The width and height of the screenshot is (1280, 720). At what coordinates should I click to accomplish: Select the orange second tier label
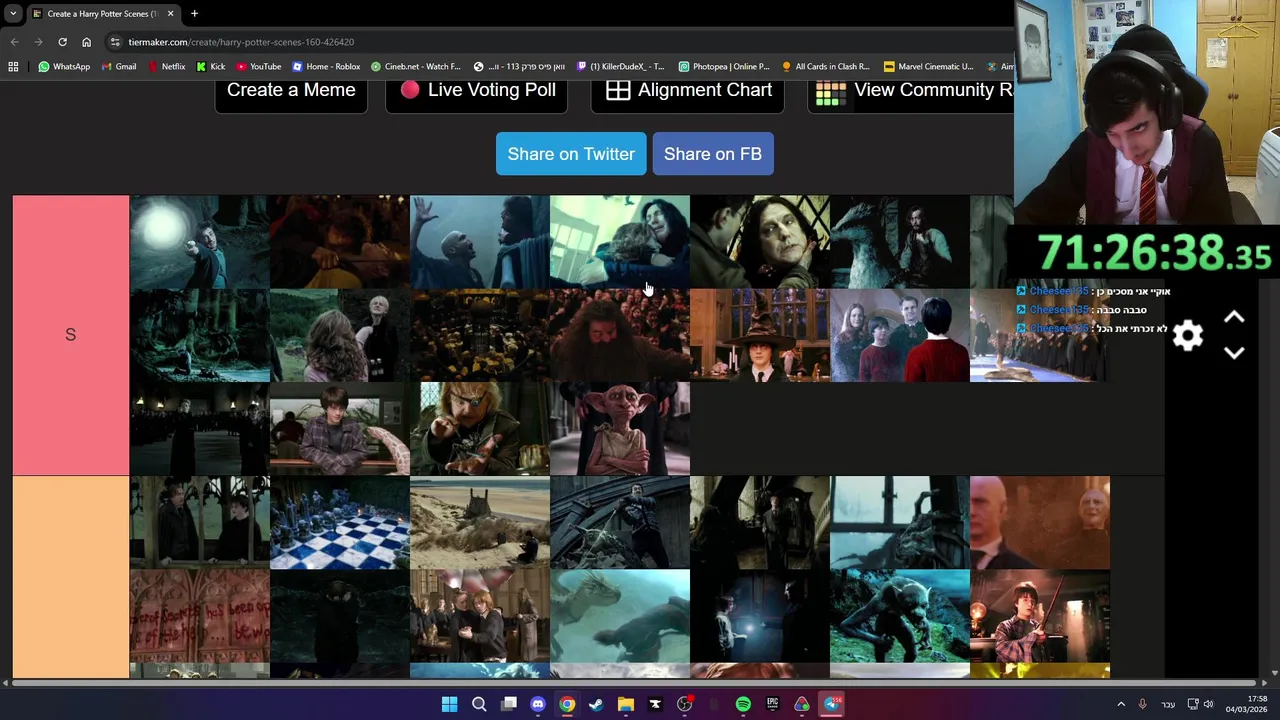click(x=70, y=577)
